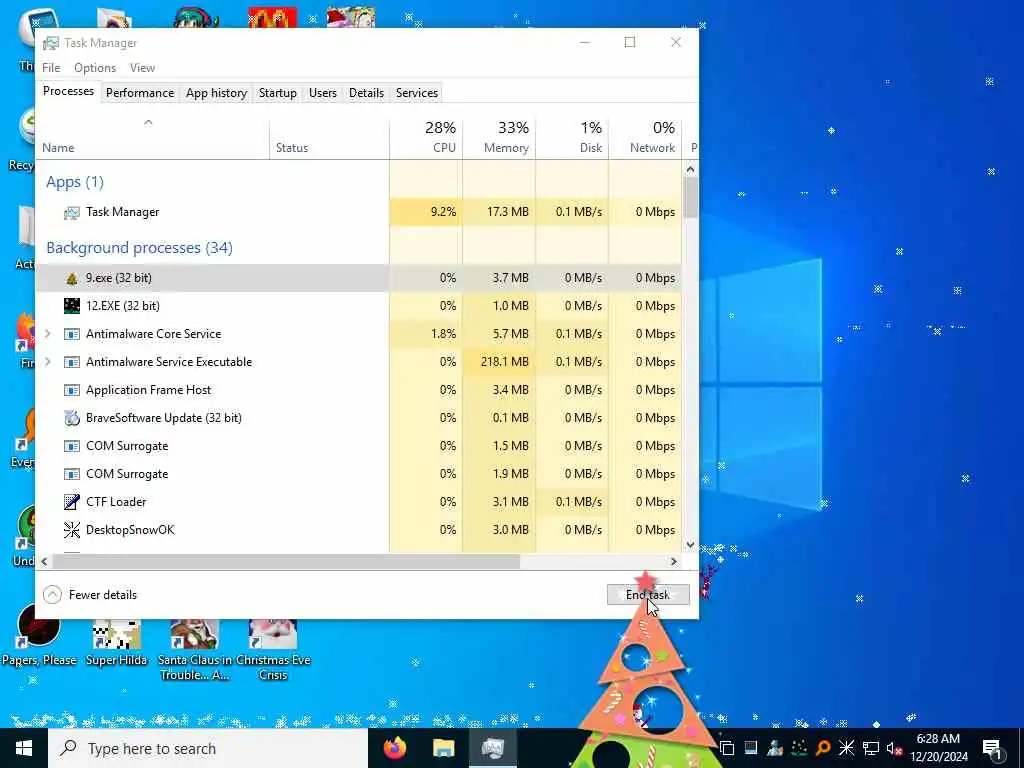
Task: Collapse with the Fewer details chevron
Action: (52, 595)
